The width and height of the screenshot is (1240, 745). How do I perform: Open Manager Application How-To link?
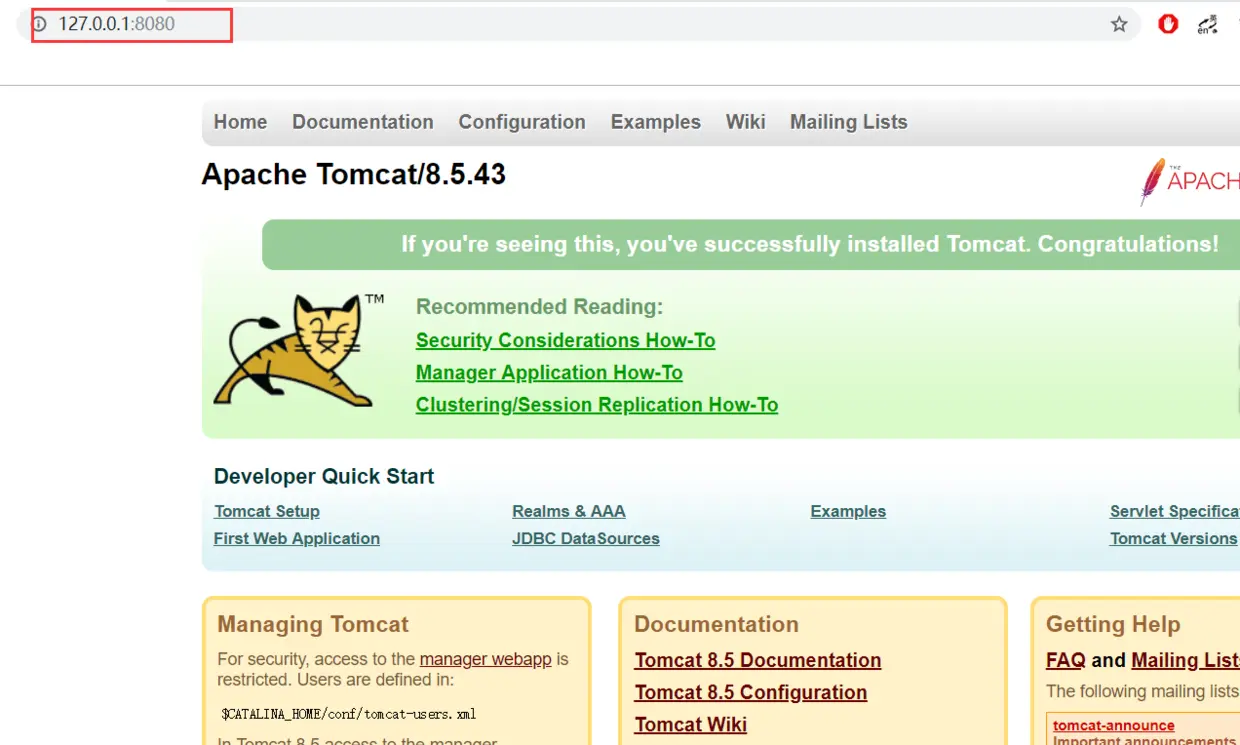(x=549, y=372)
